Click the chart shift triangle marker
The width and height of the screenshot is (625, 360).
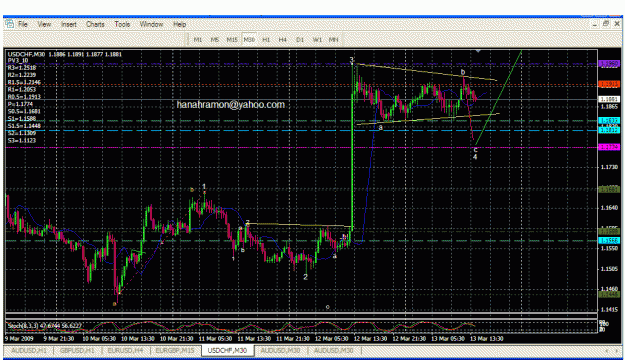click(478, 51)
